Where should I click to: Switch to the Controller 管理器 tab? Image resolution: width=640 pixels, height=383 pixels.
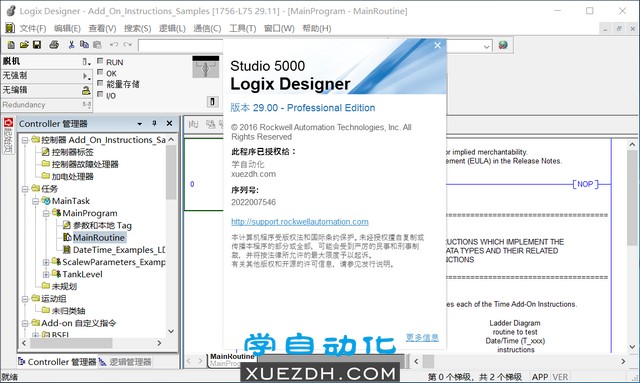(57, 362)
